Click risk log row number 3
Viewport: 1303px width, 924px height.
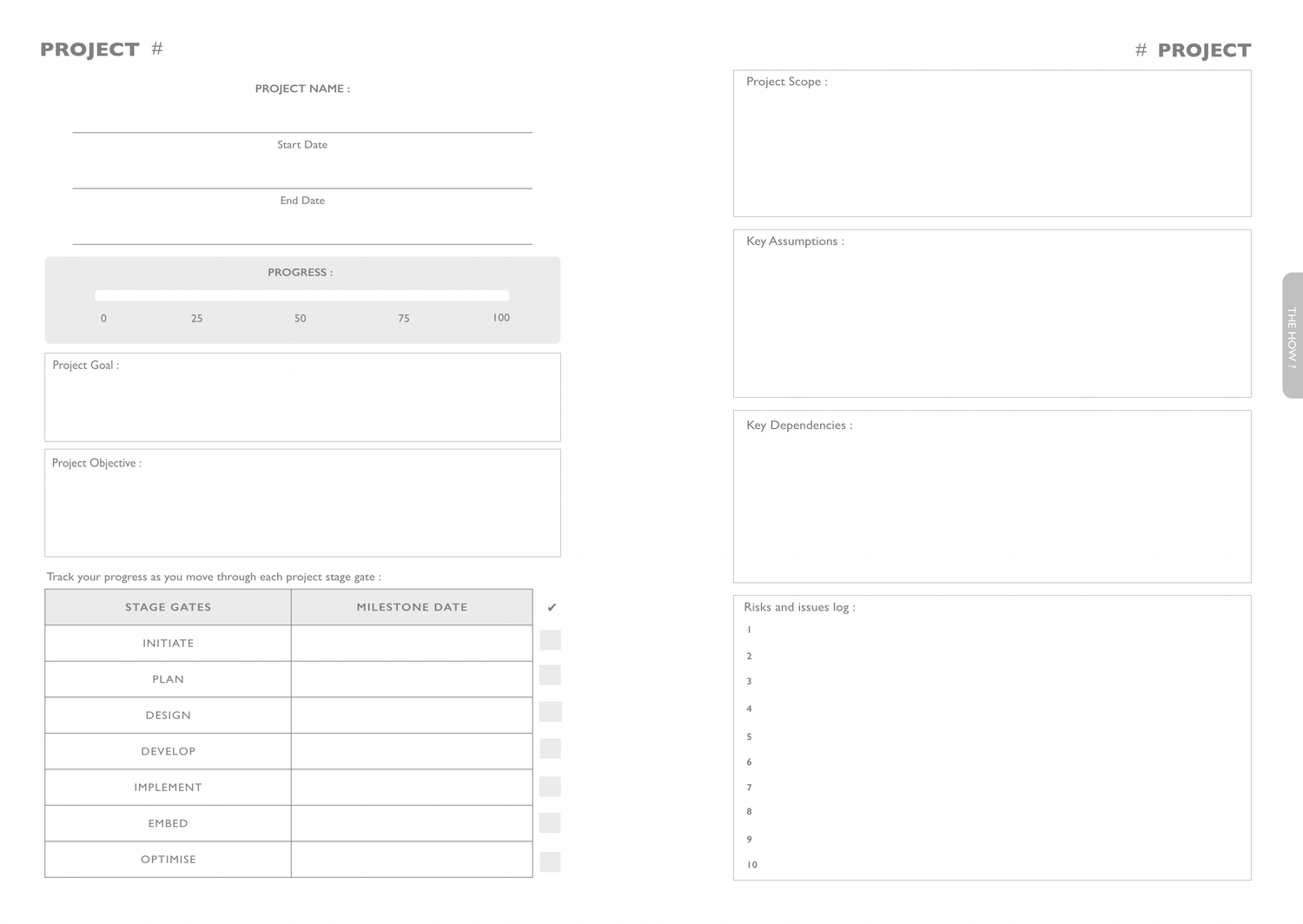click(749, 682)
